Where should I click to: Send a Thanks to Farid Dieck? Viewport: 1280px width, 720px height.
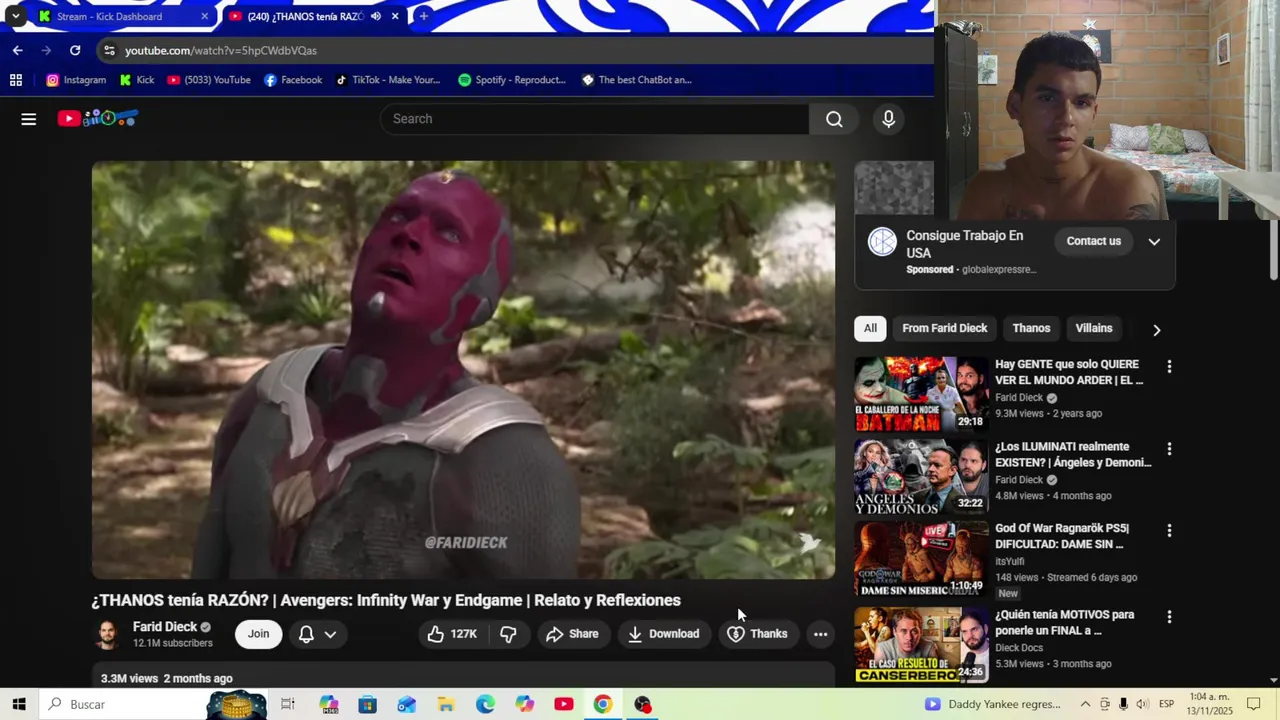tap(757, 634)
